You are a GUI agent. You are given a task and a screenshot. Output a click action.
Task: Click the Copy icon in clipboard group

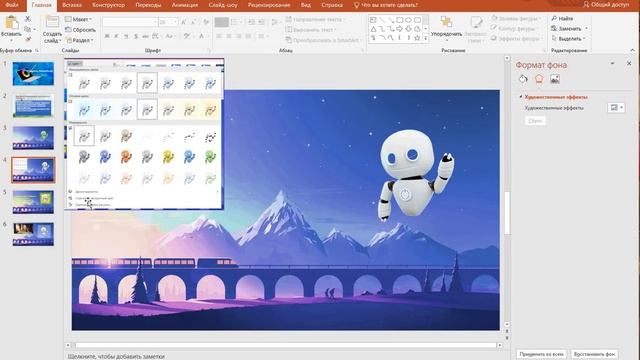click(27, 29)
